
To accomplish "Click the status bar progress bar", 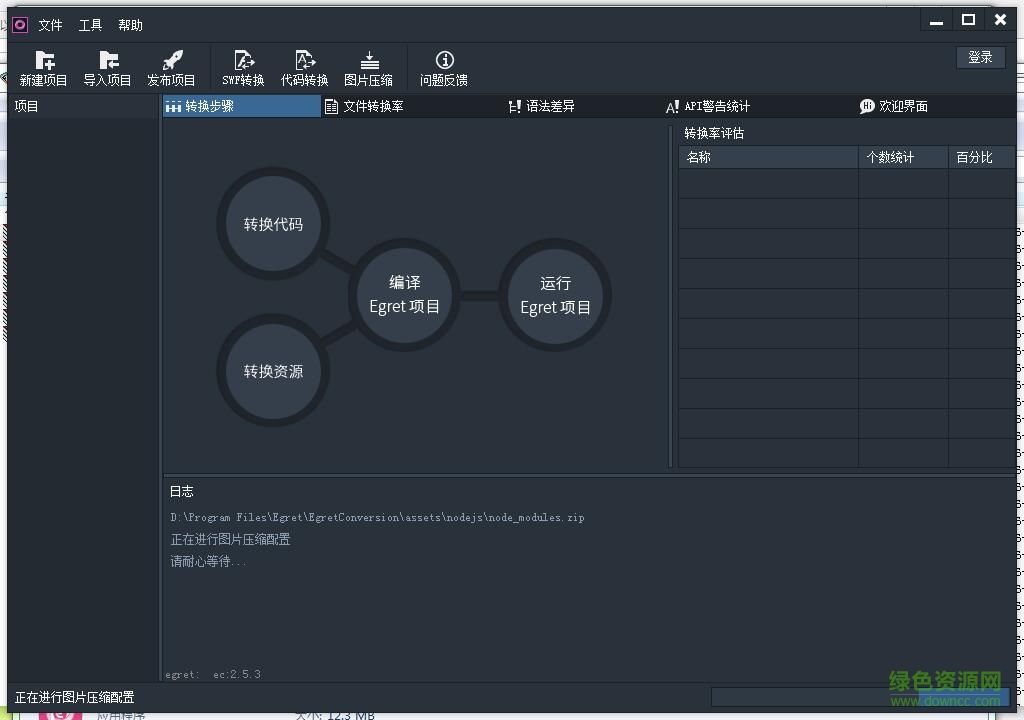I will (860, 697).
